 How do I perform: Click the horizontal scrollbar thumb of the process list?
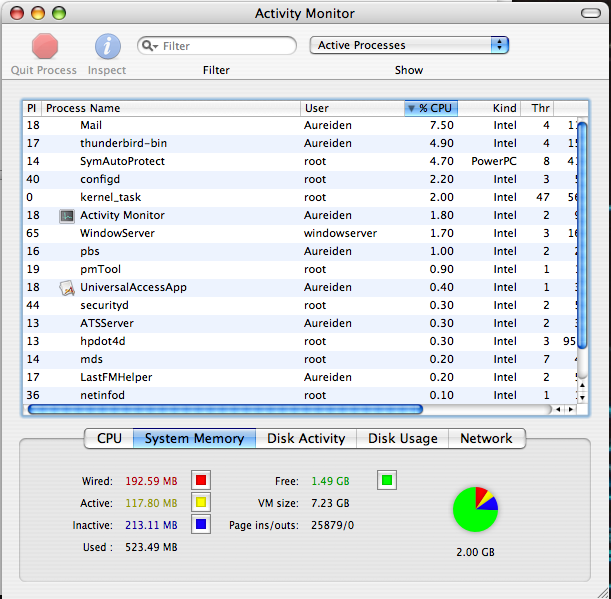point(225,409)
